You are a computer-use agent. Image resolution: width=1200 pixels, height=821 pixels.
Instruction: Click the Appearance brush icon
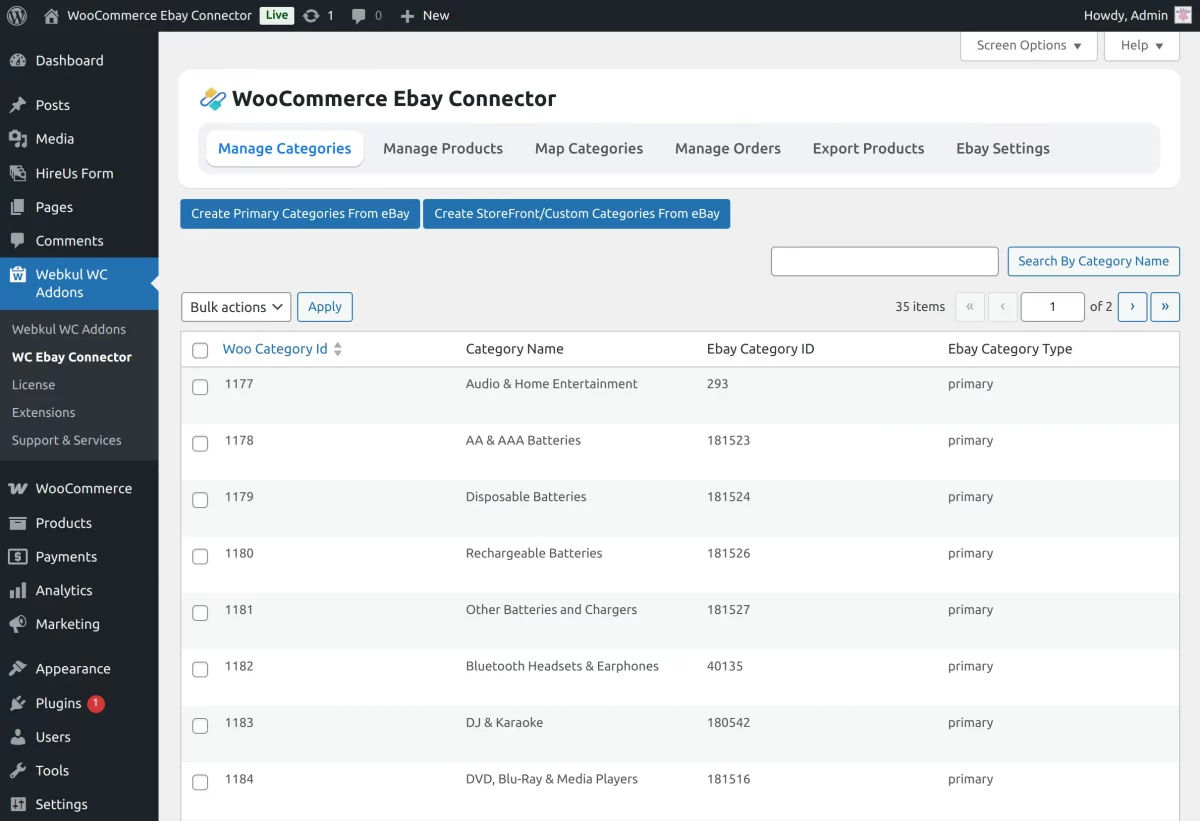click(x=18, y=669)
